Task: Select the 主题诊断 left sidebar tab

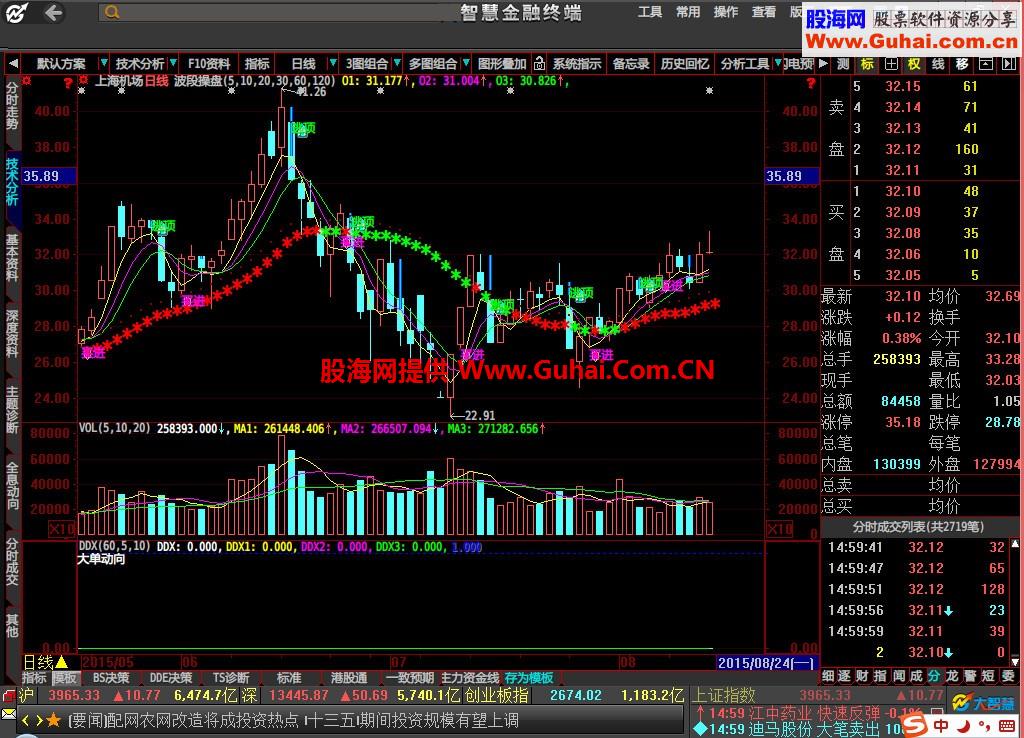Action: (12, 409)
